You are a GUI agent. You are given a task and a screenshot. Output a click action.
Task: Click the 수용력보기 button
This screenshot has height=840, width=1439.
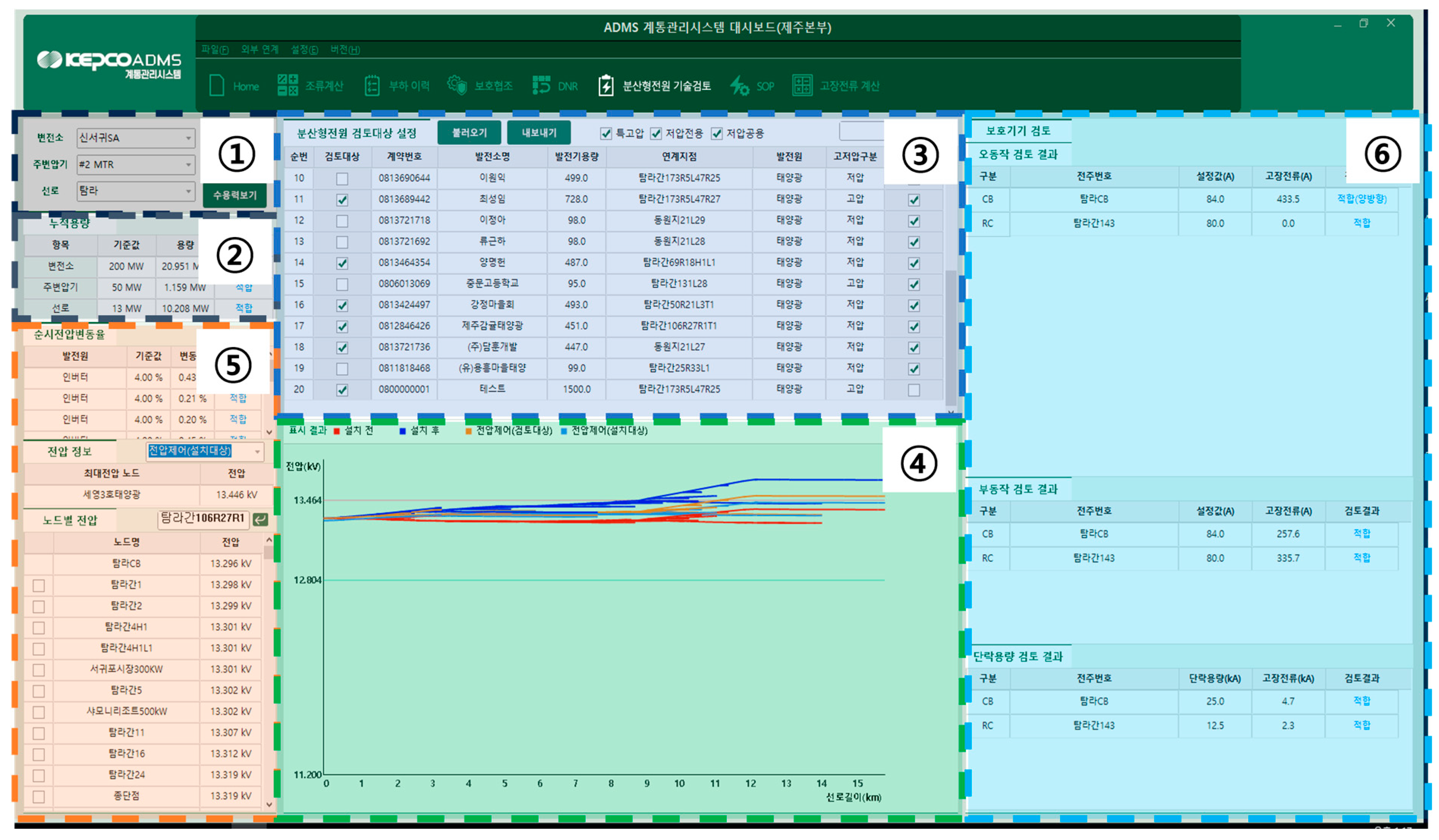pyautogui.click(x=235, y=195)
